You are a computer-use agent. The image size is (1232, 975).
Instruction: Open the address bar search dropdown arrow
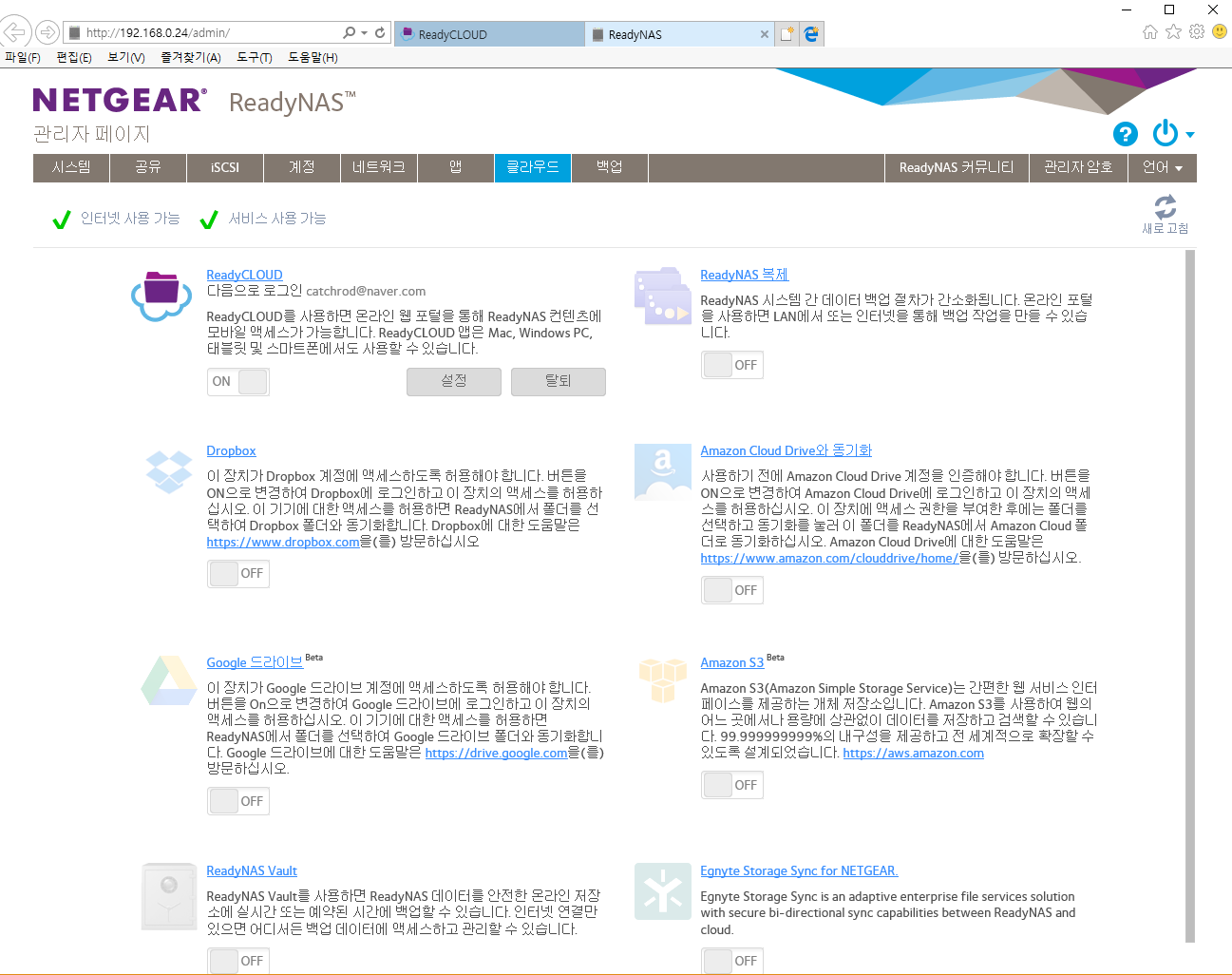point(365,32)
